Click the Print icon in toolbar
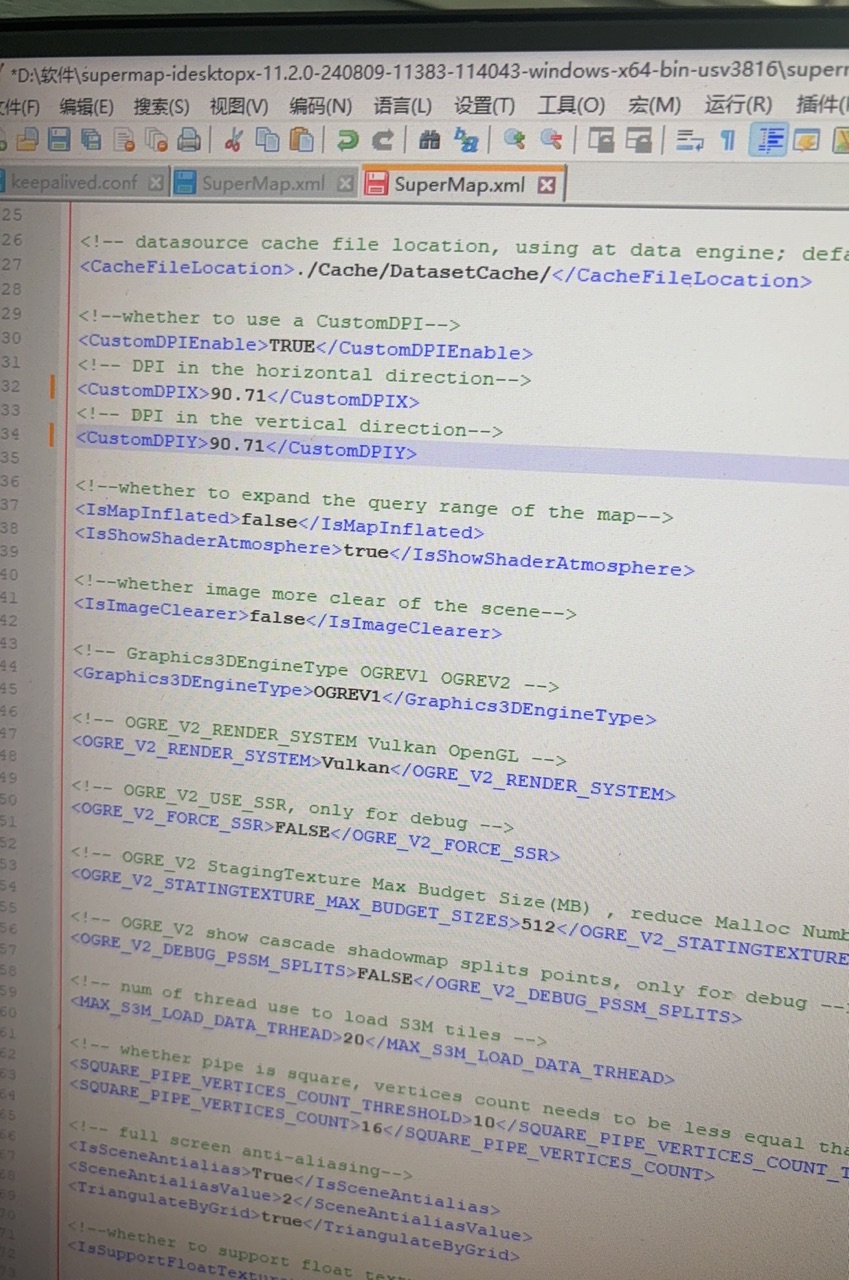The width and height of the screenshot is (849, 1280). 188,140
